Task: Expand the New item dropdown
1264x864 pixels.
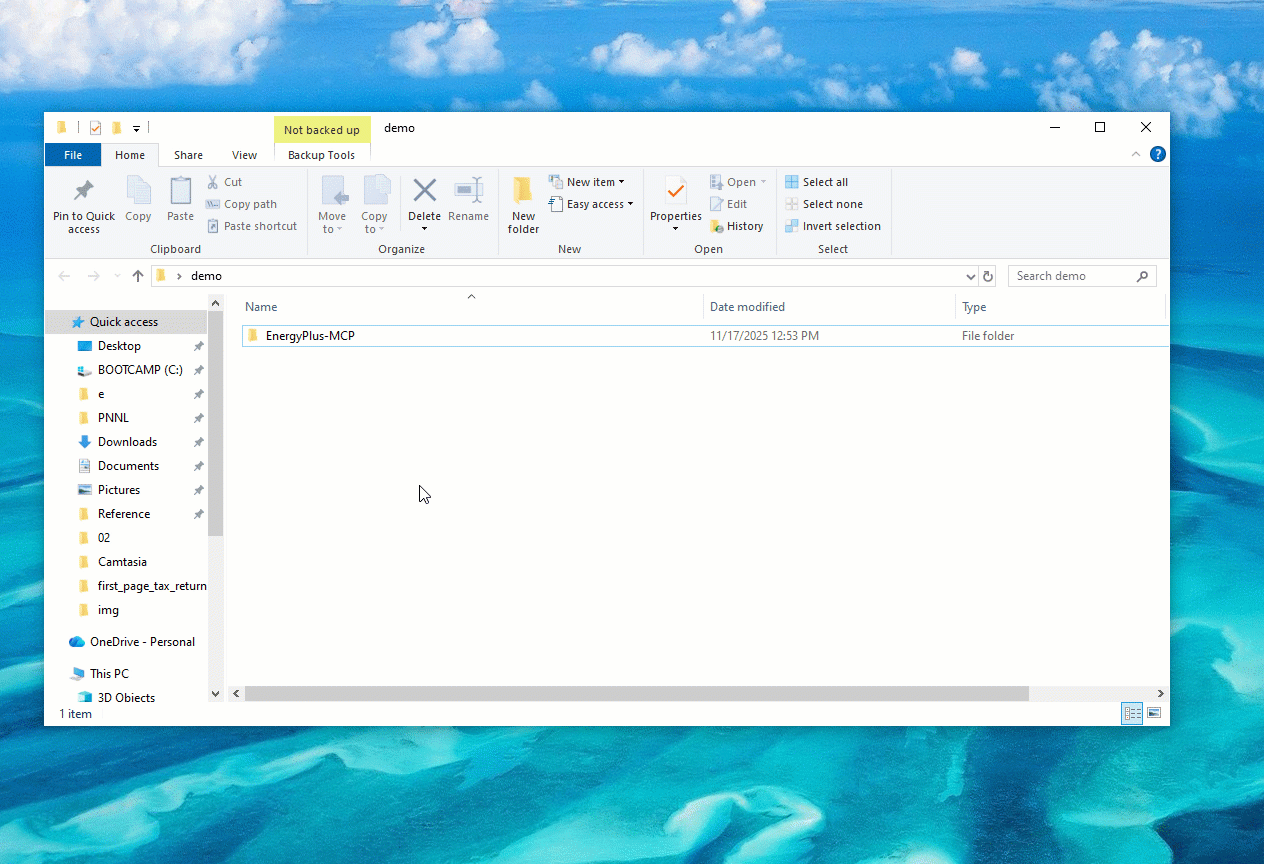Action: [x=588, y=182]
